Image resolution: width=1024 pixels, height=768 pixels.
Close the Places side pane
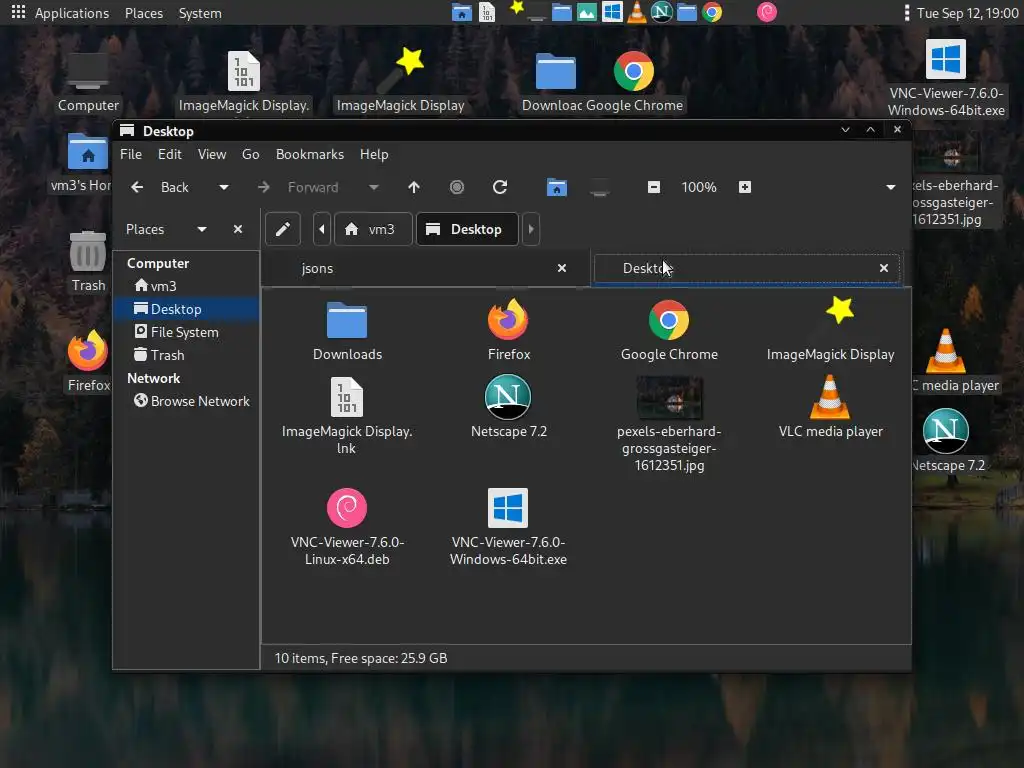click(x=238, y=229)
